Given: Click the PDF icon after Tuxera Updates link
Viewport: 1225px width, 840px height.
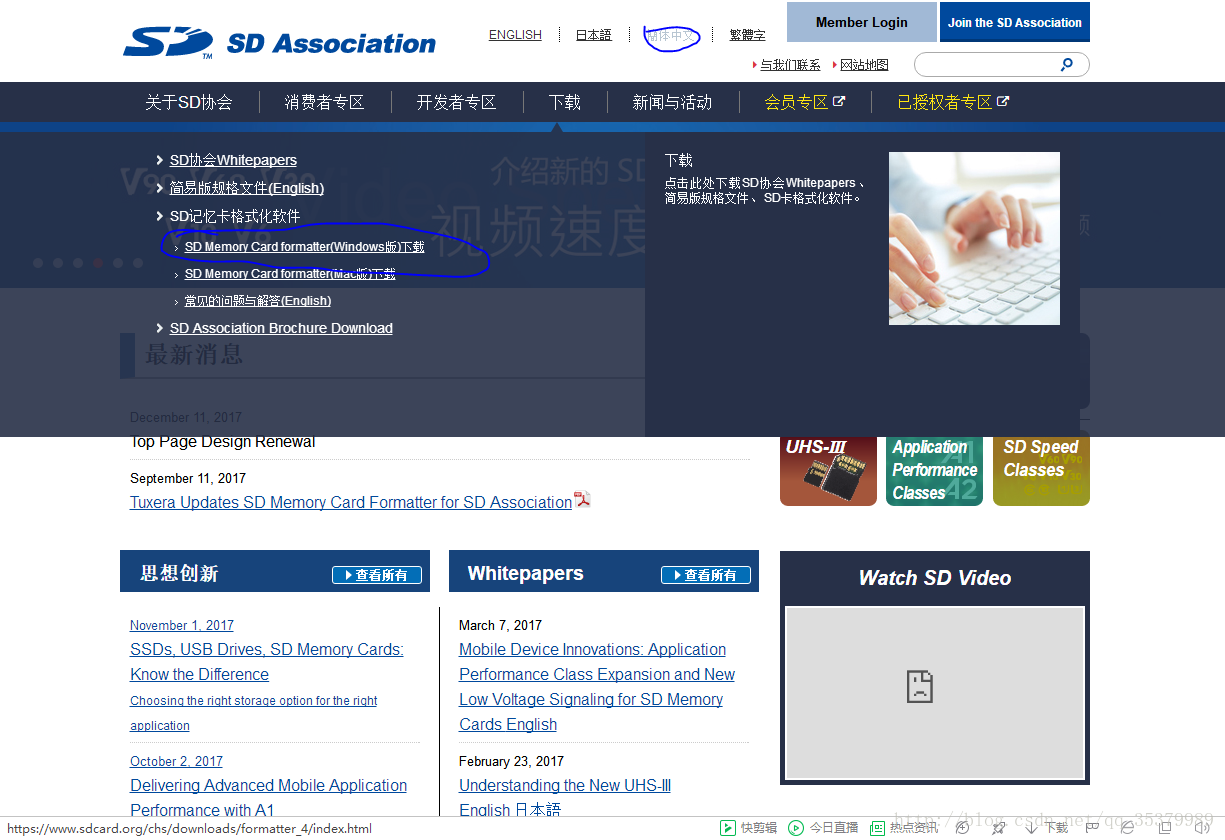Looking at the screenshot, I should click(x=582, y=500).
